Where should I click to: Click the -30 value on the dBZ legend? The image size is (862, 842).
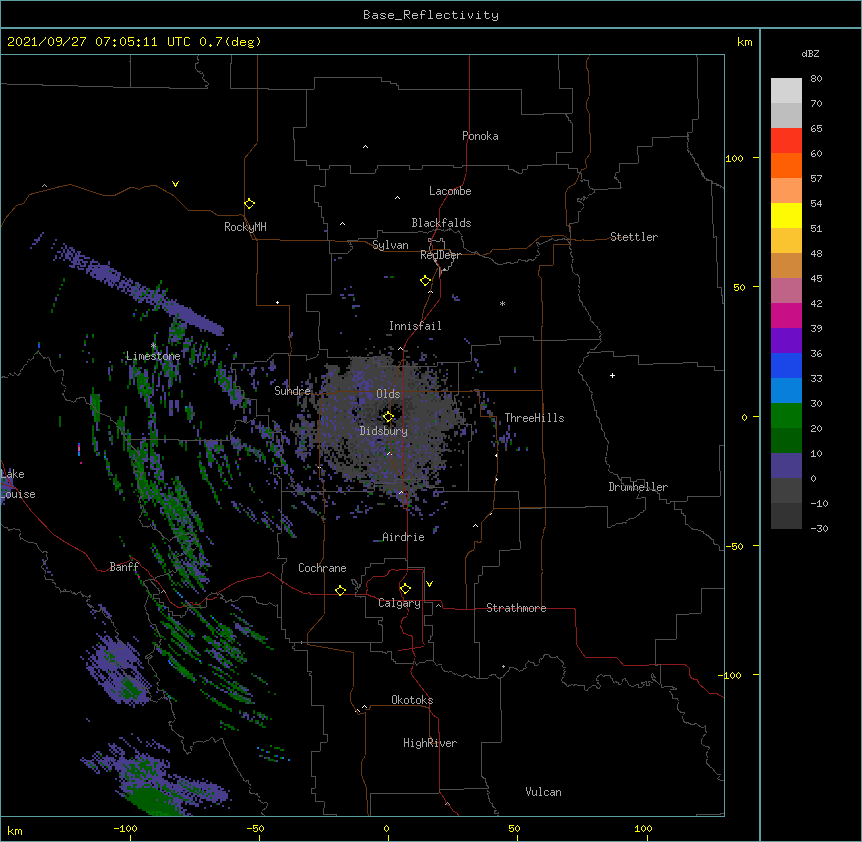[819, 529]
